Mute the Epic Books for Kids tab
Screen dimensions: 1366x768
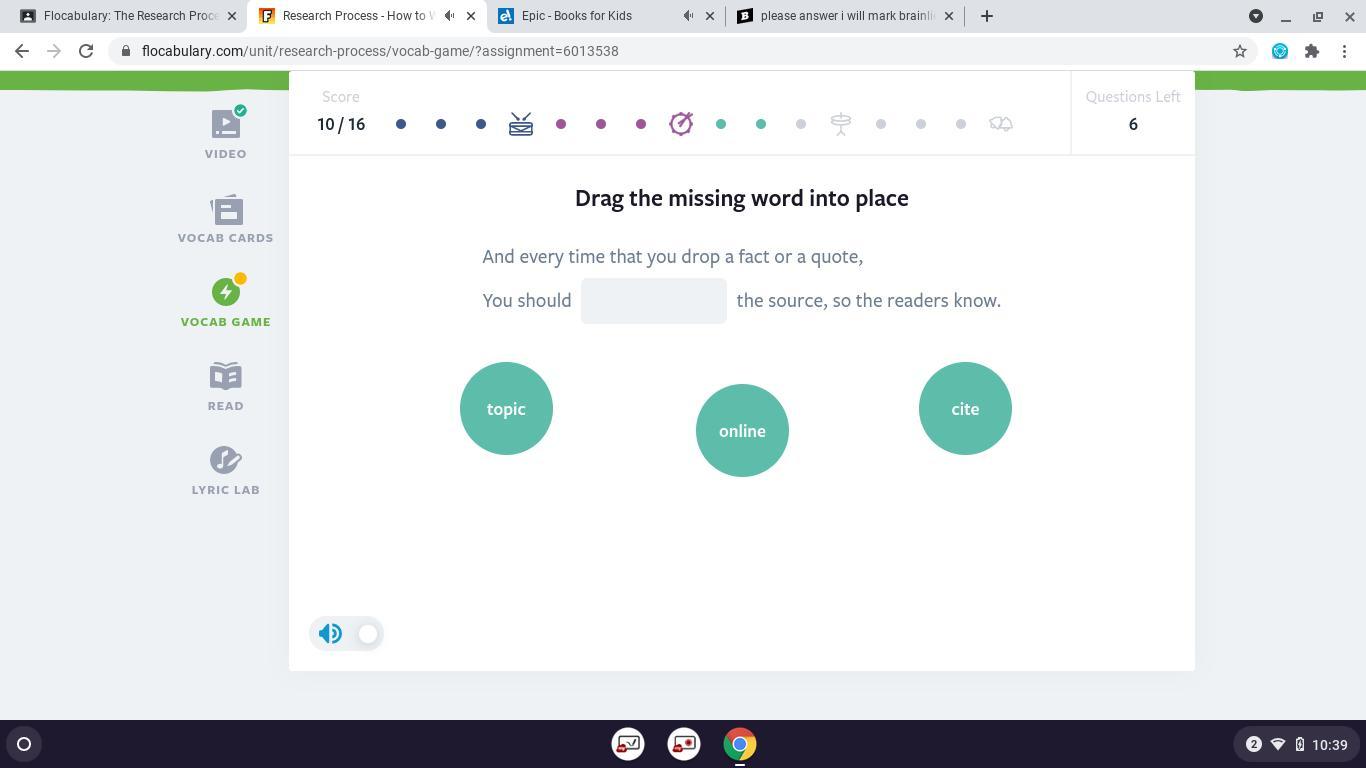click(x=689, y=16)
